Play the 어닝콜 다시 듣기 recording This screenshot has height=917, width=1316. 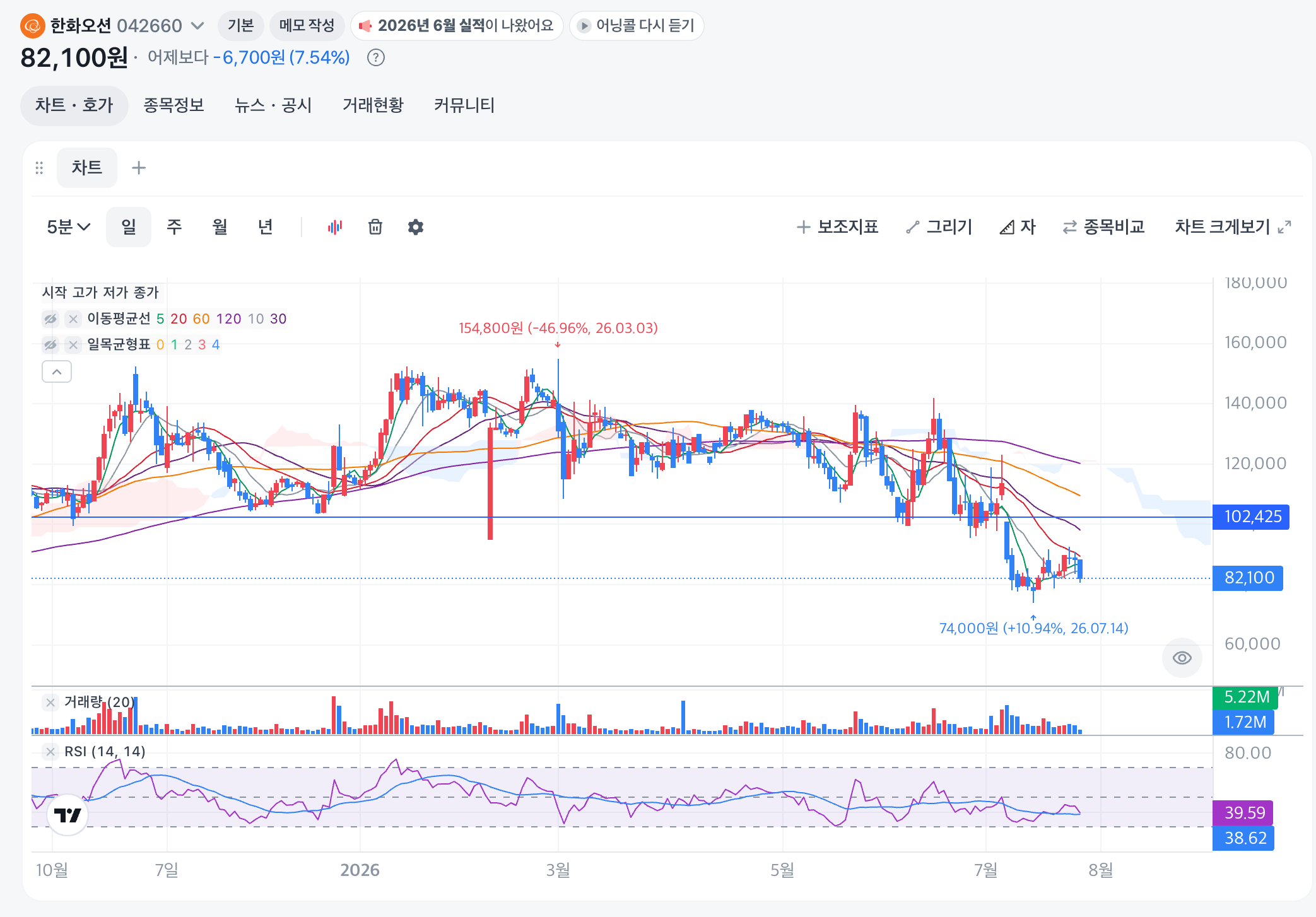tap(637, 26)
